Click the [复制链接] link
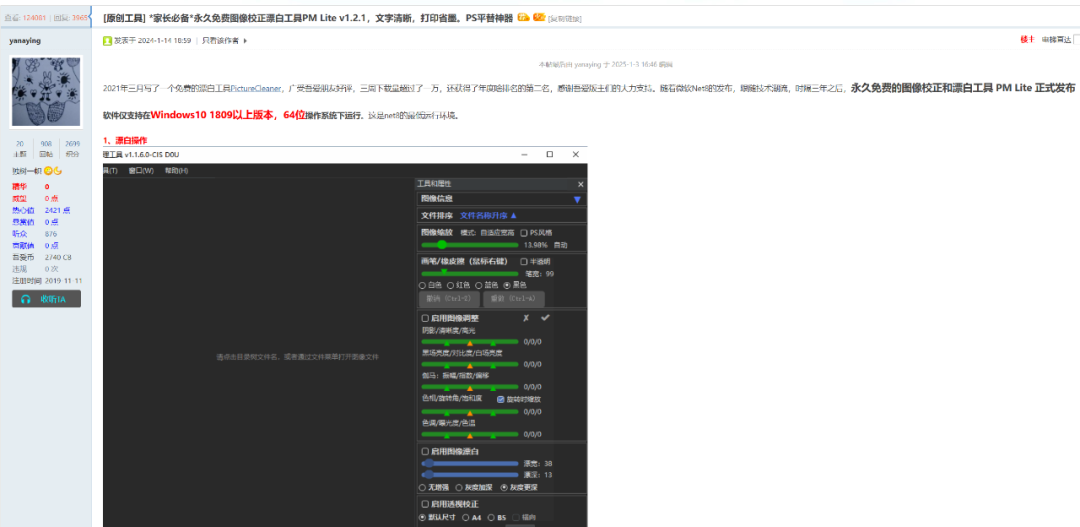 [x=565, y=19]
